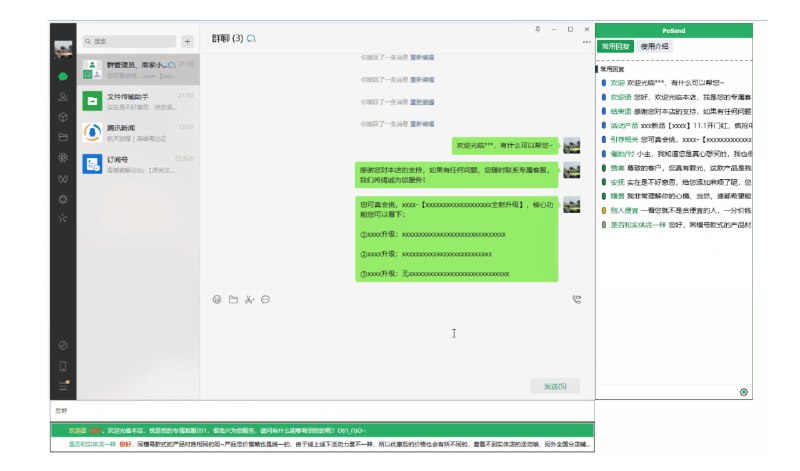800x471 pixels.
Task: Open the Favorites cube icon in sidebar
Action: tap(63, 116)
